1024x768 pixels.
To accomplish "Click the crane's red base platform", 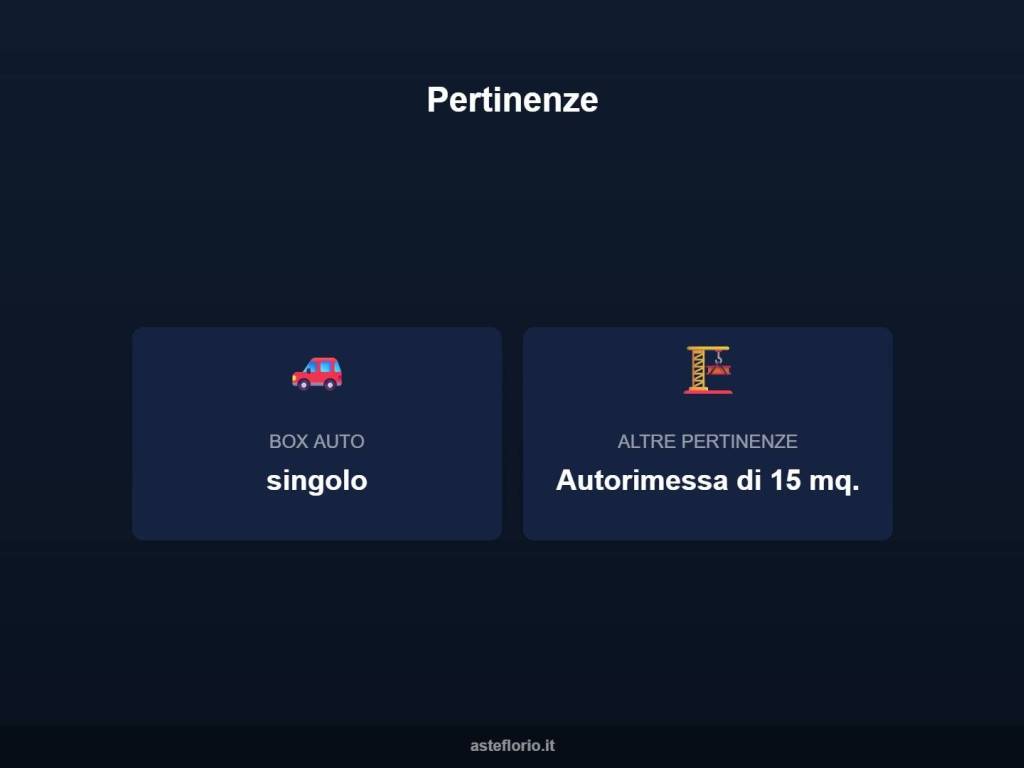I will pyautogui.click(x=708, y=391).
